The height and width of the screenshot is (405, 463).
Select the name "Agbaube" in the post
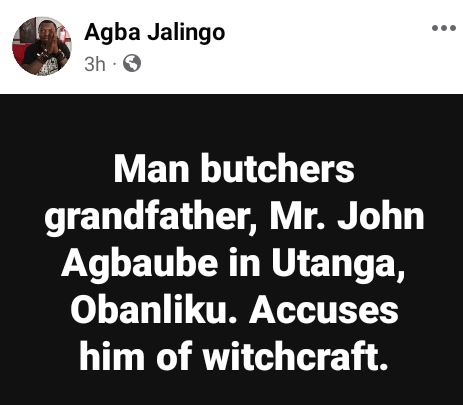[x=140, y=263]
